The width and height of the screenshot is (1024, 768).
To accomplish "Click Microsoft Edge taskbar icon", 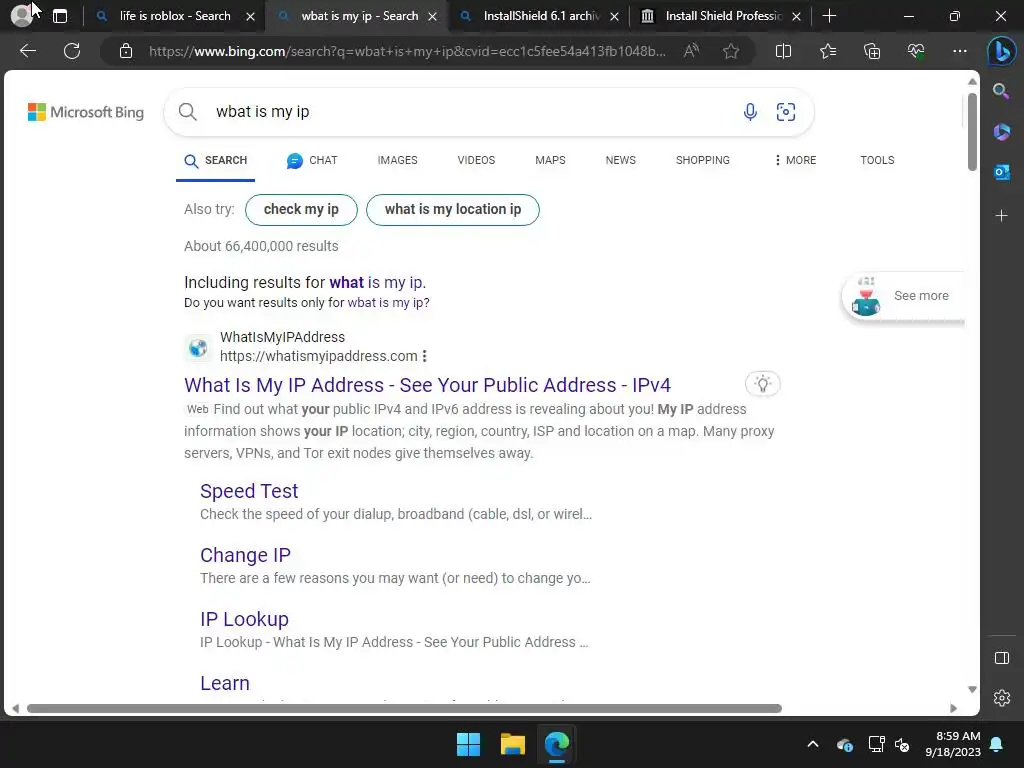I will [557, 744].
